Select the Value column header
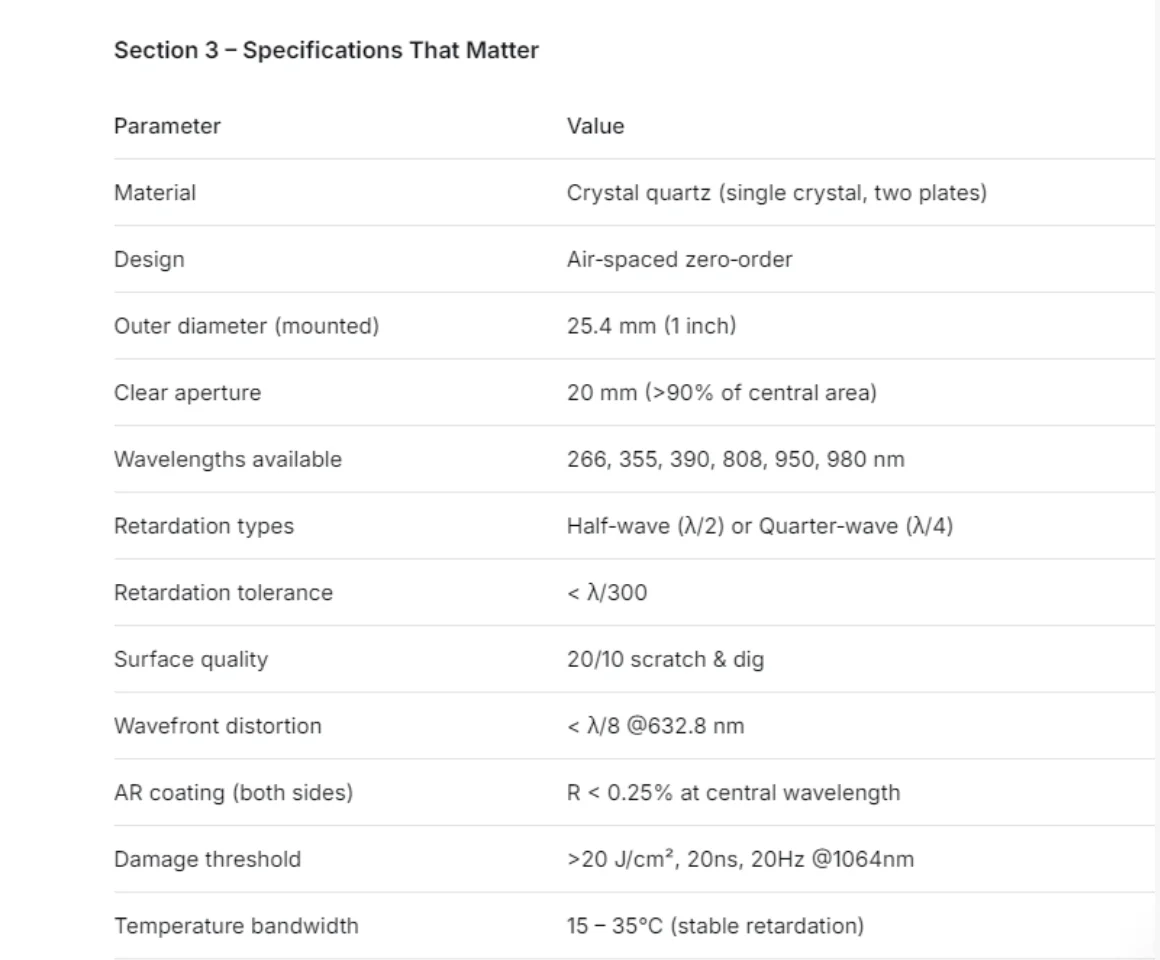The image size is (1160, 960). click(x=596, y=126)
